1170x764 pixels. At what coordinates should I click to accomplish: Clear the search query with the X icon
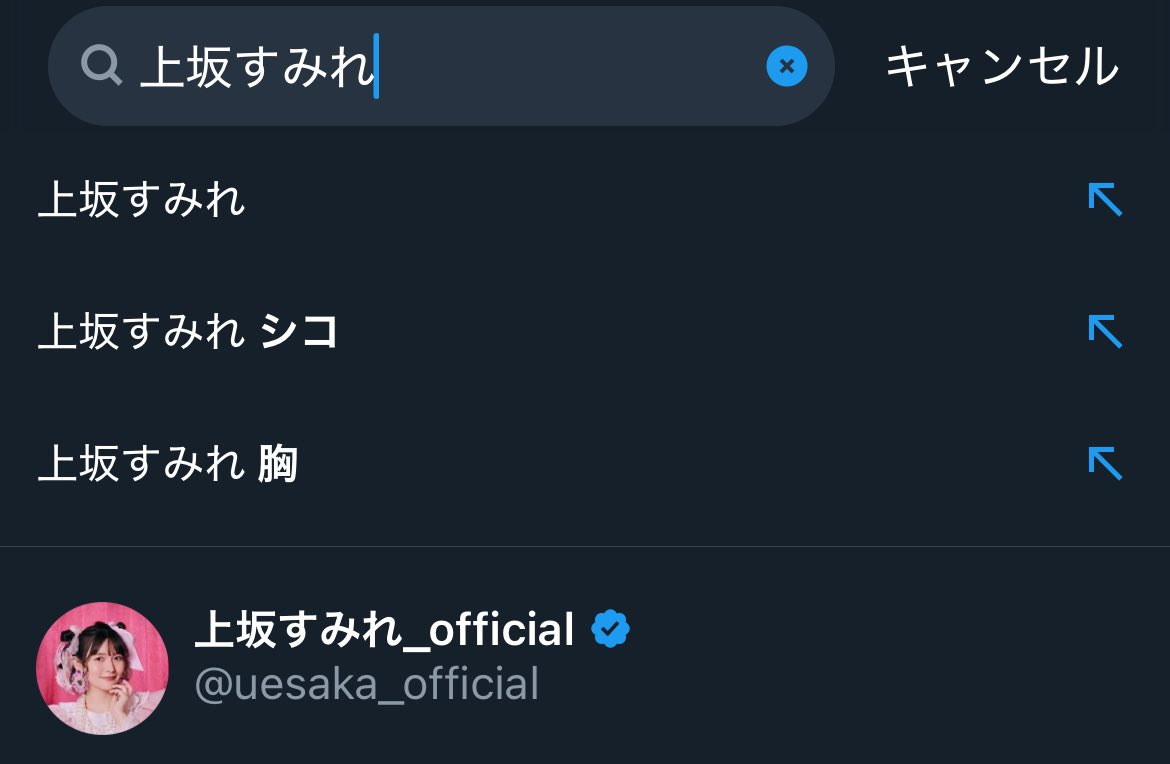point(786,66)
